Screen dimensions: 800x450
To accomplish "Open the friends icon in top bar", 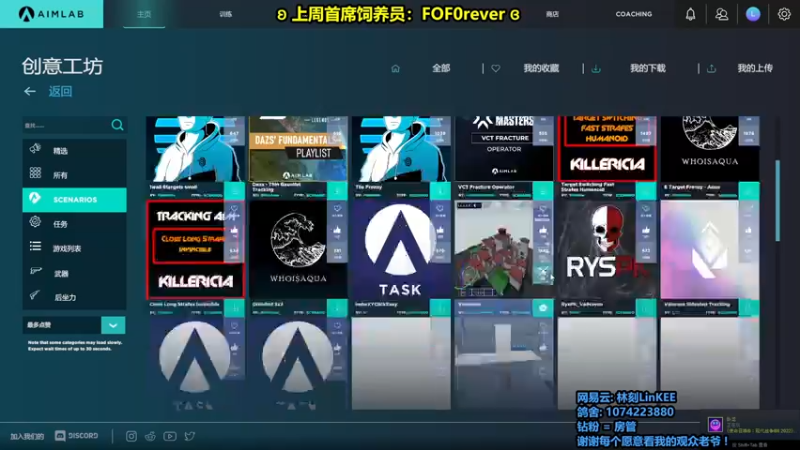I will coord(721,14).
